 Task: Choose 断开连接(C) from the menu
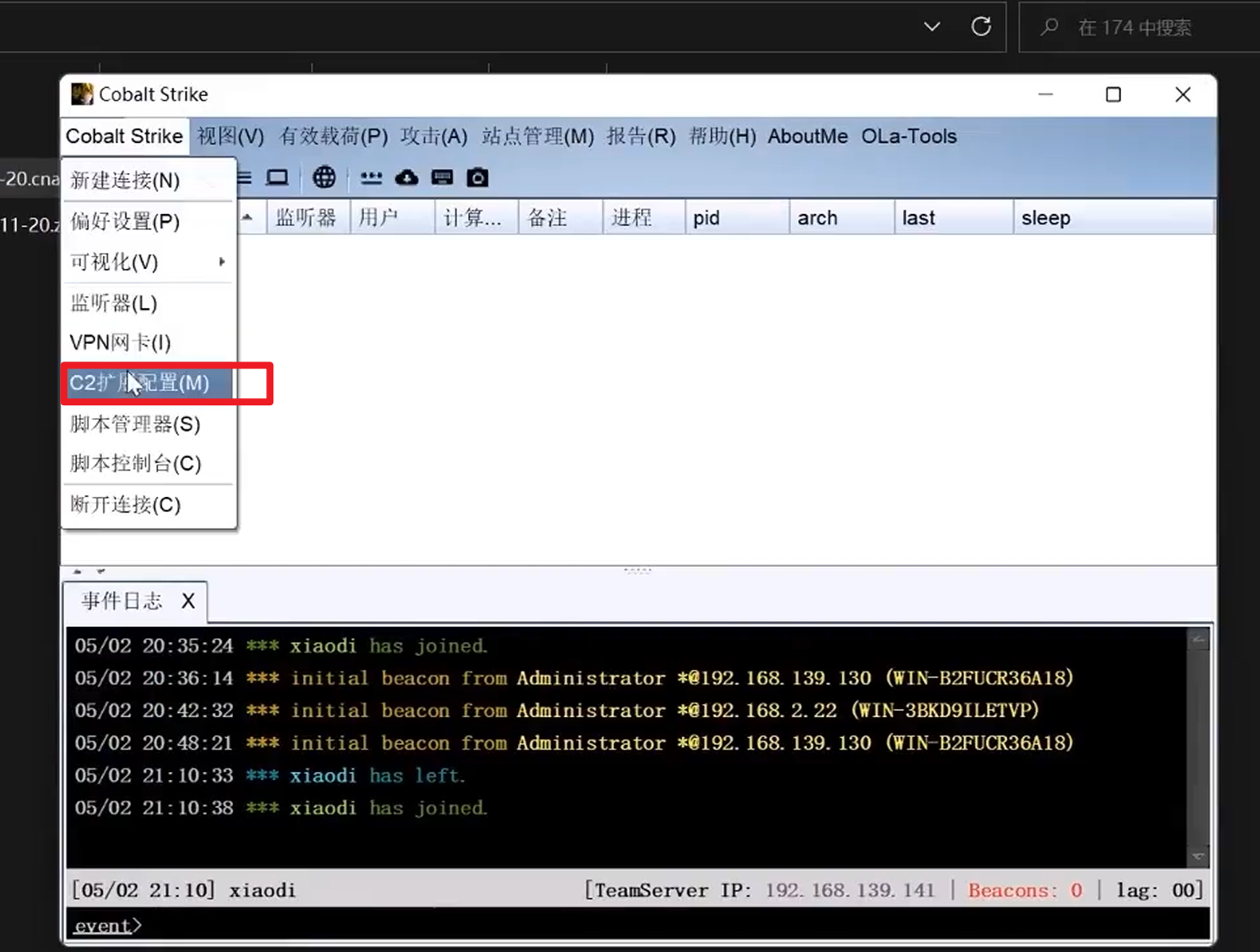[148, 504]
